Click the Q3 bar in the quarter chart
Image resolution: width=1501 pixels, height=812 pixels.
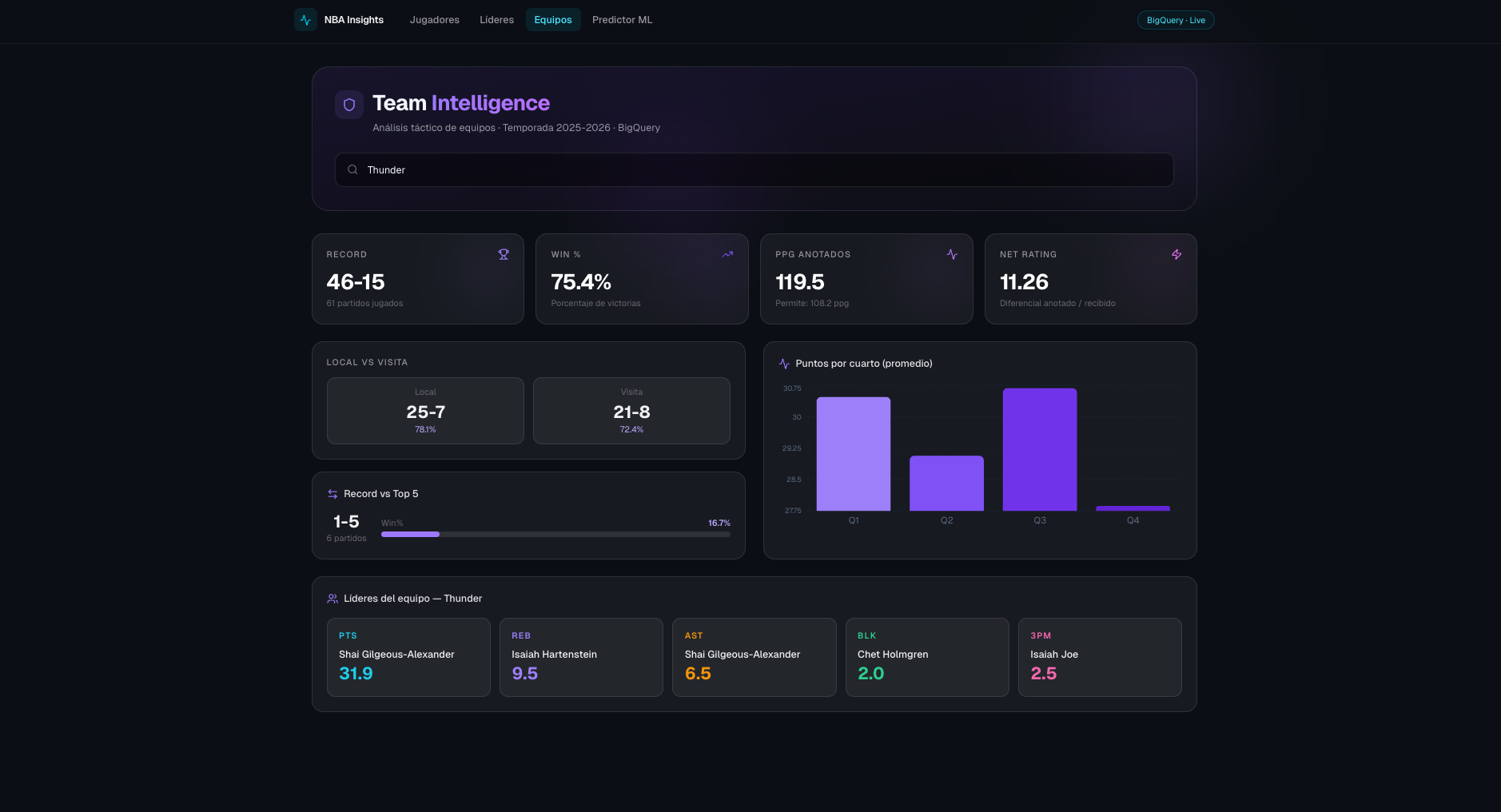pyautogui.click(x=1040, y=449)
